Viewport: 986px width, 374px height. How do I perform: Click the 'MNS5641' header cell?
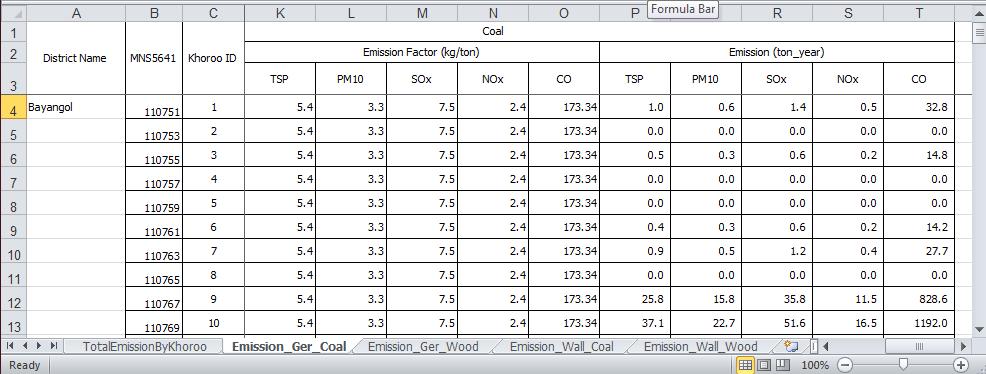[x=154, y=58]
